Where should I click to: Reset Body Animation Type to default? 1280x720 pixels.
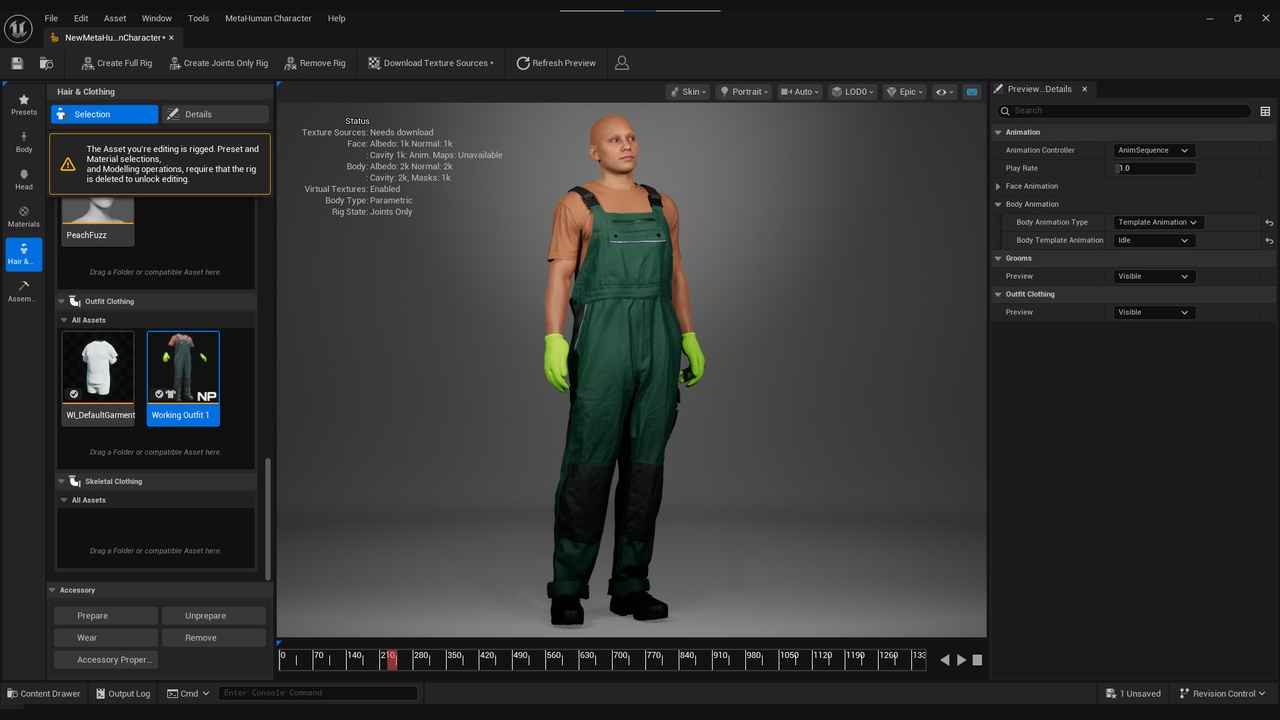click(x=1269, y=222)
